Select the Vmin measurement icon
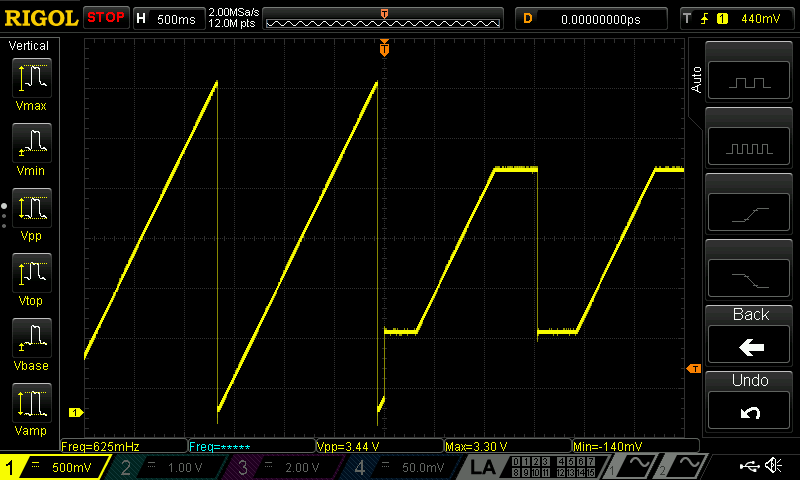The image size is (800, 480). pyautogui.click(x=30, y=149)
